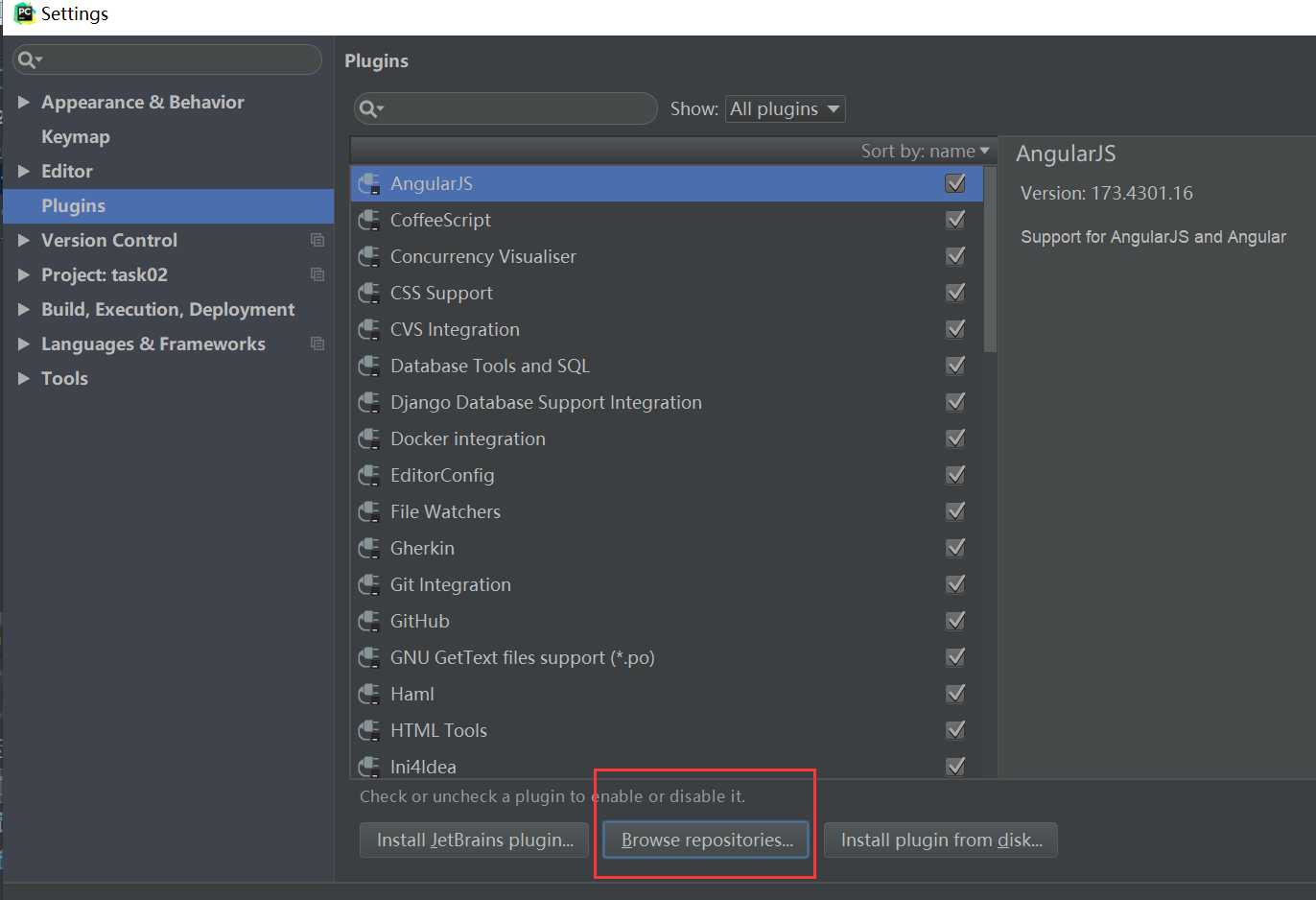Expand Appearance & Behavior settings
Viewport: 1316px width, 900px height.
pos(24,102)
